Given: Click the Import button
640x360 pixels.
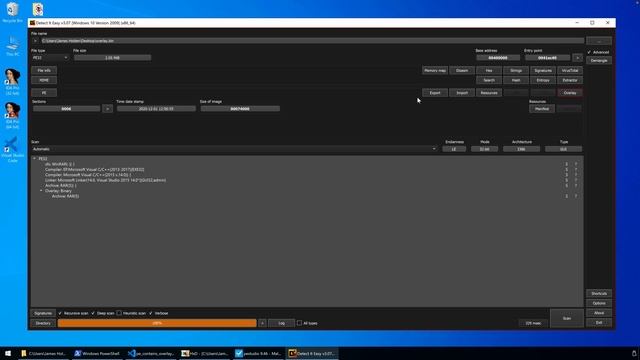Looking at the screenshot, I should point(462,93).
